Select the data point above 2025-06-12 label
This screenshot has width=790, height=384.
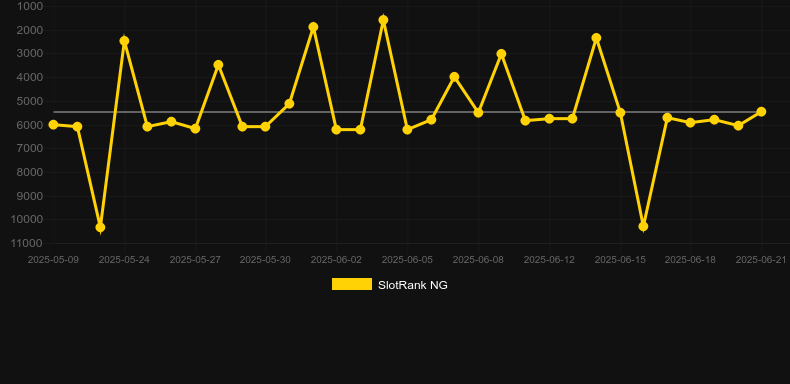549,118
